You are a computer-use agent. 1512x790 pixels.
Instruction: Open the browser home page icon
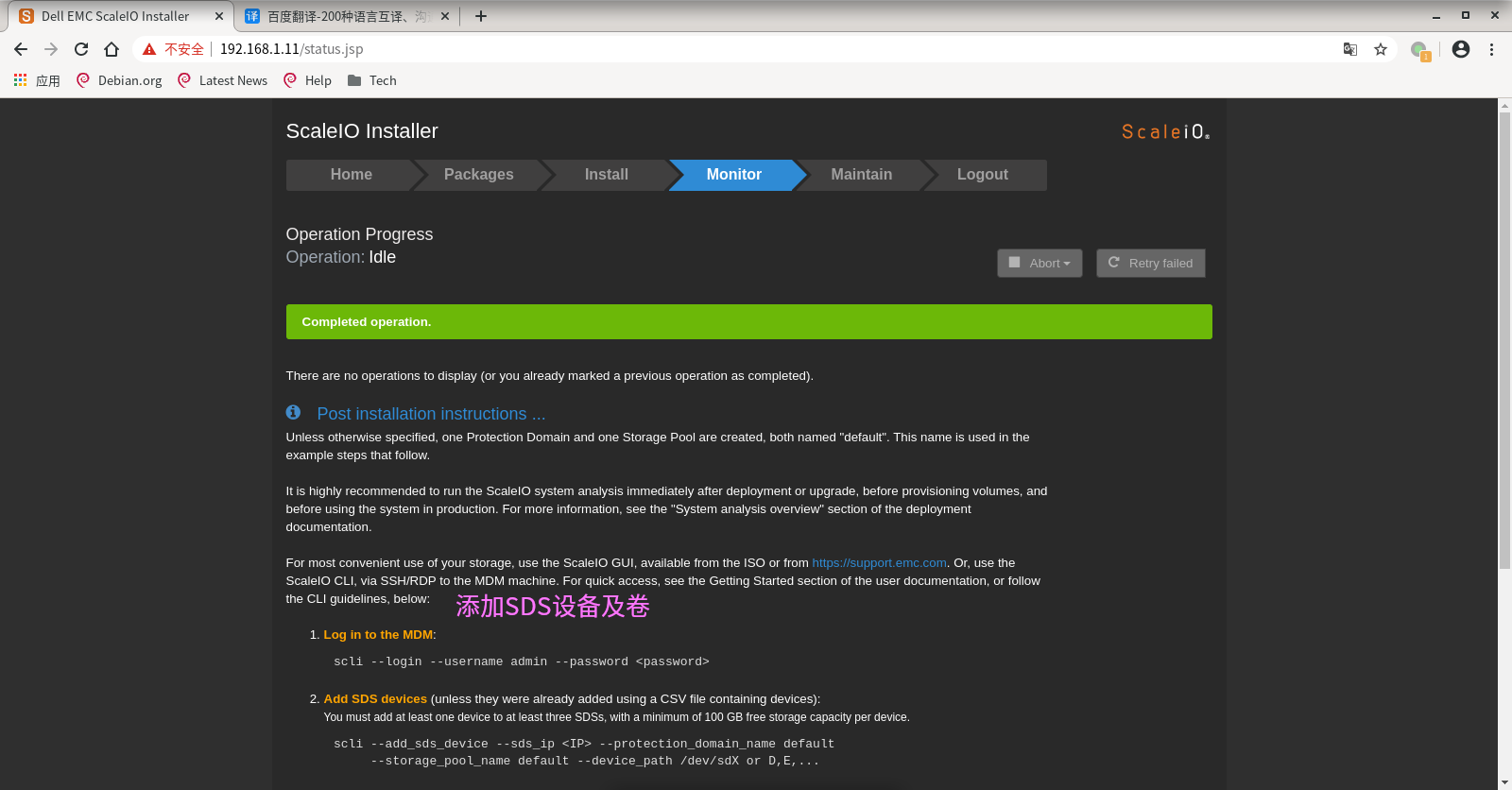(112, 49)
